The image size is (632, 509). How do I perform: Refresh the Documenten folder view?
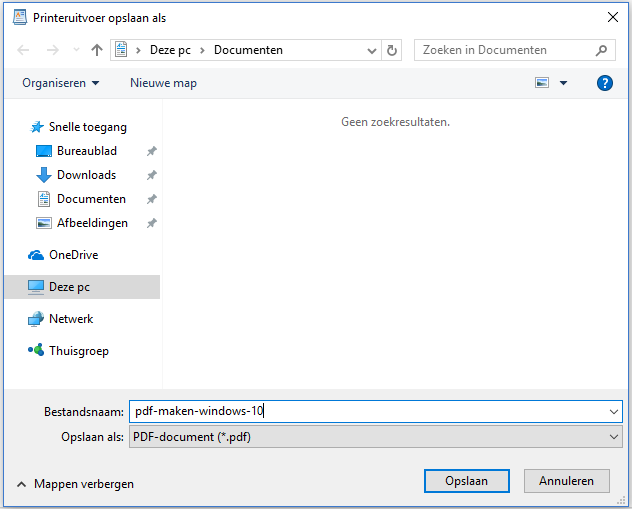pos(392,50)
